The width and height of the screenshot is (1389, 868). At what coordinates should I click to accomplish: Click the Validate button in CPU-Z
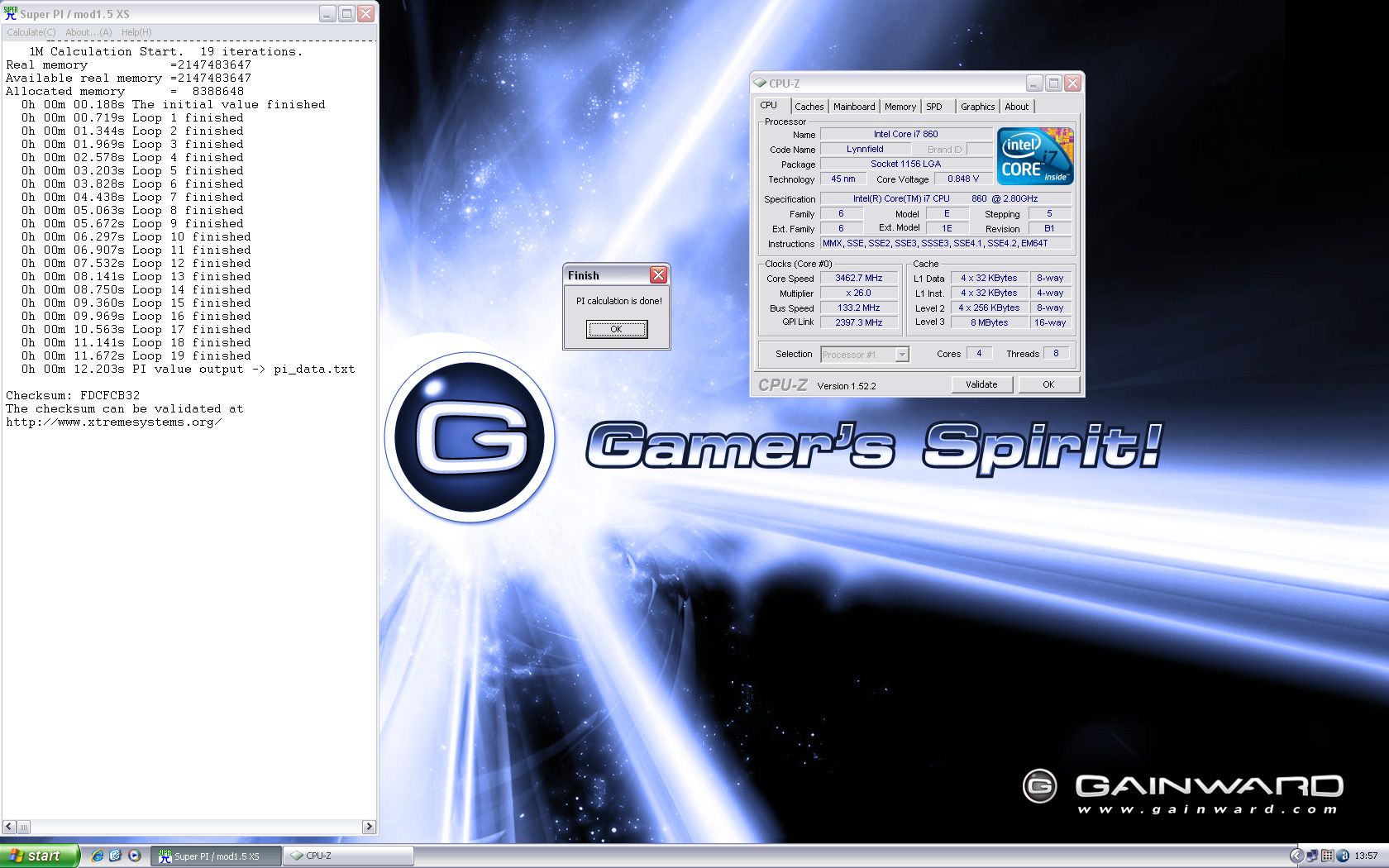[981, 384]
